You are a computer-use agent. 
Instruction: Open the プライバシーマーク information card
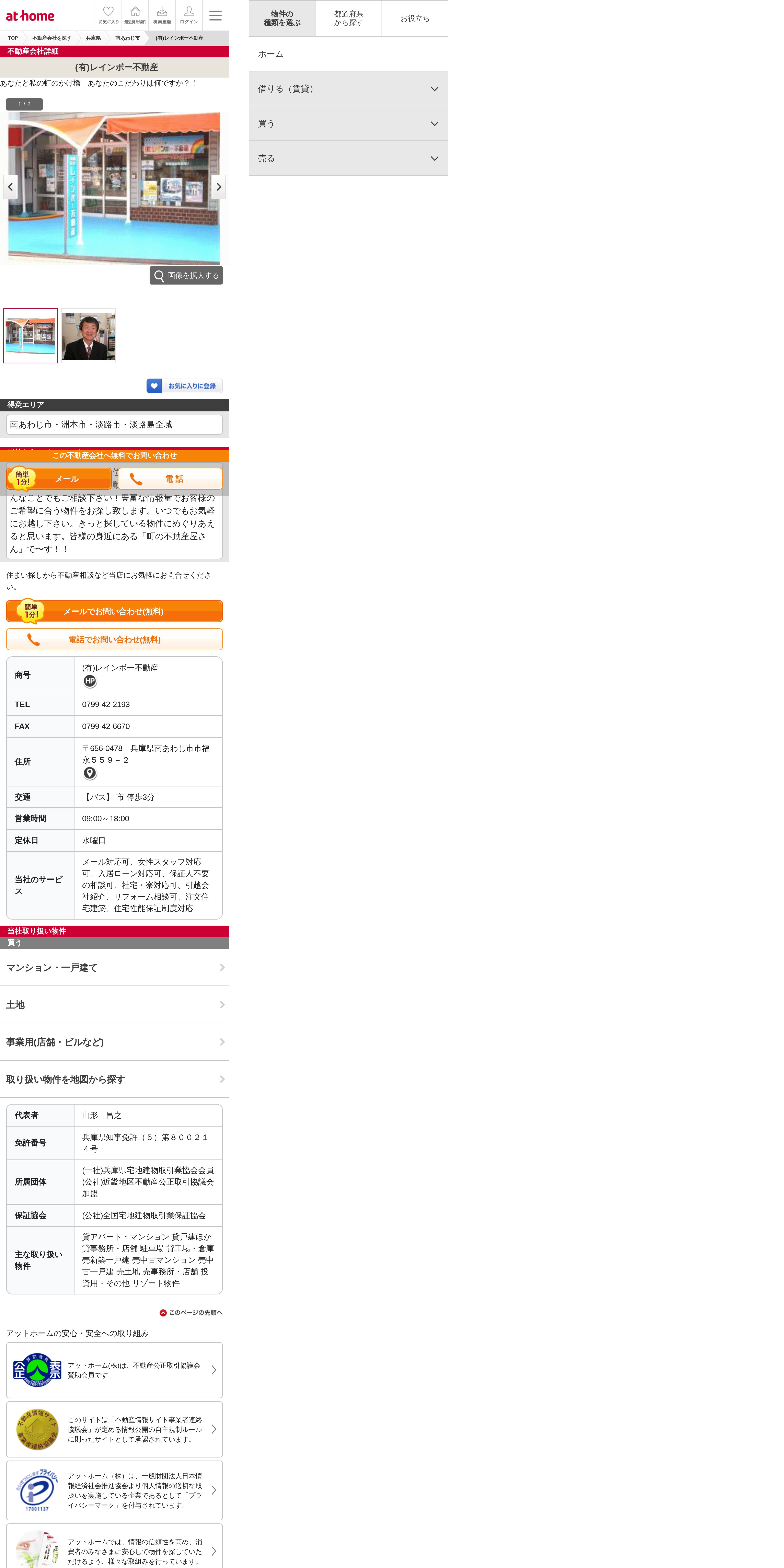click(x=114, y=1490)
